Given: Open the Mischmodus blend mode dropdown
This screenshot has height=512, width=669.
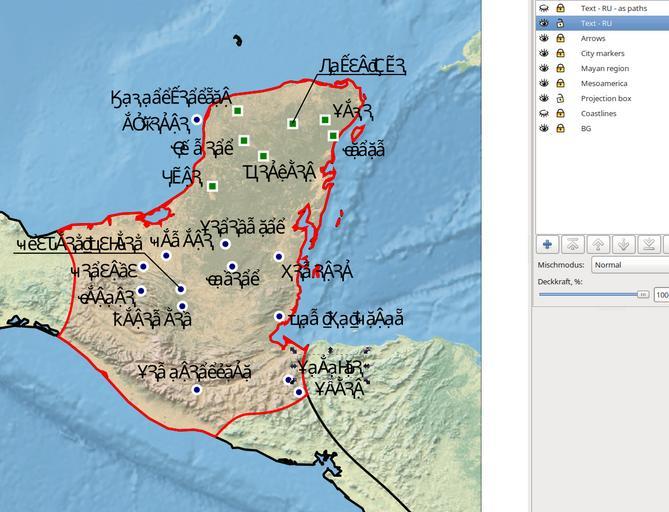Looking at the screenshot, I should click(630, 265).
